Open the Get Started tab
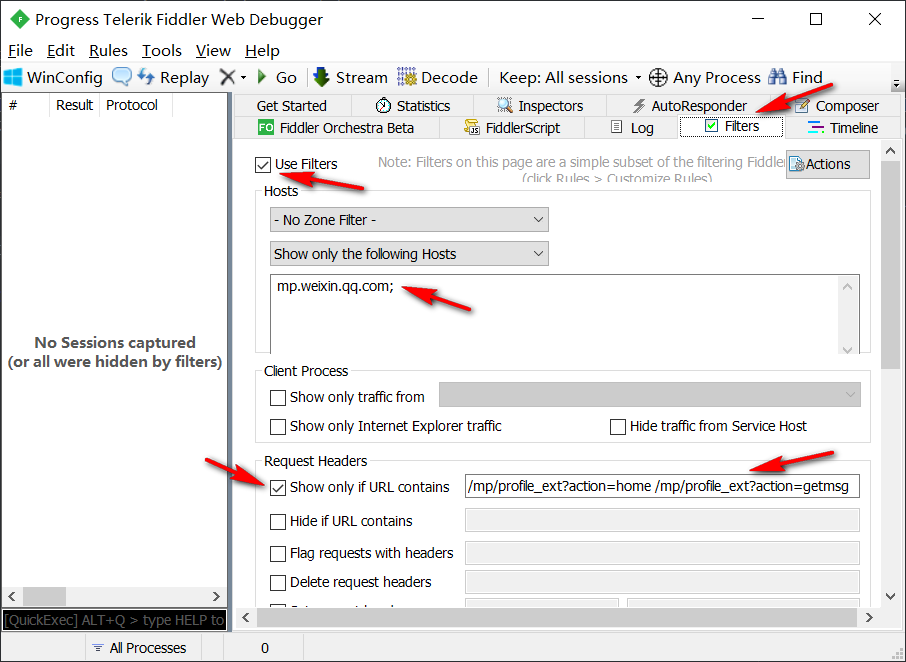 coord(292,106)
